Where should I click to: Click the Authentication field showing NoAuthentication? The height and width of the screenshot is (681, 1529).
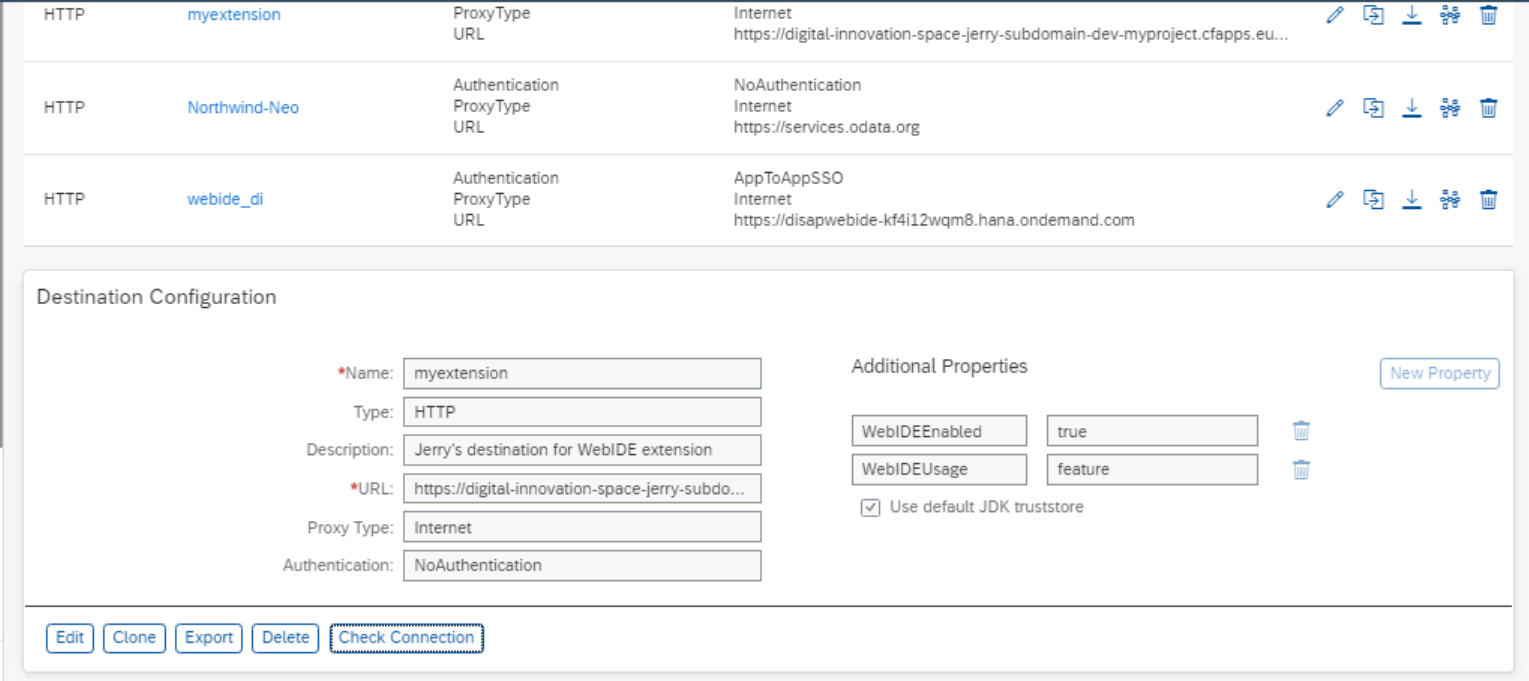[582, 565]
